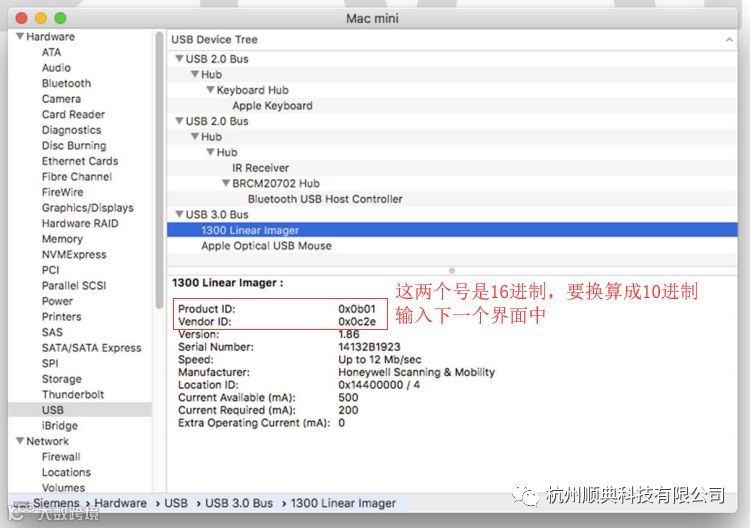The width and height of the screenshot is (750, 528).
Task: Open Card Reader section
Action: pyautogui.click(x=73, y=114)
